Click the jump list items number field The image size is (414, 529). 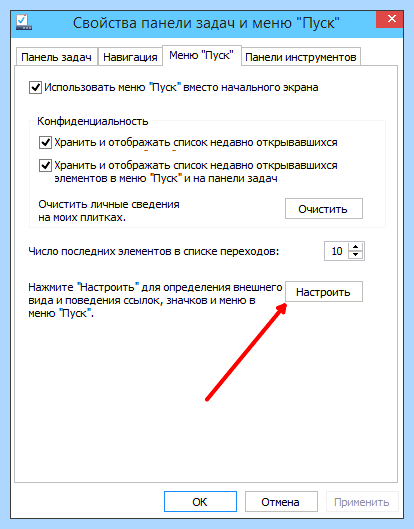[337, 251]
